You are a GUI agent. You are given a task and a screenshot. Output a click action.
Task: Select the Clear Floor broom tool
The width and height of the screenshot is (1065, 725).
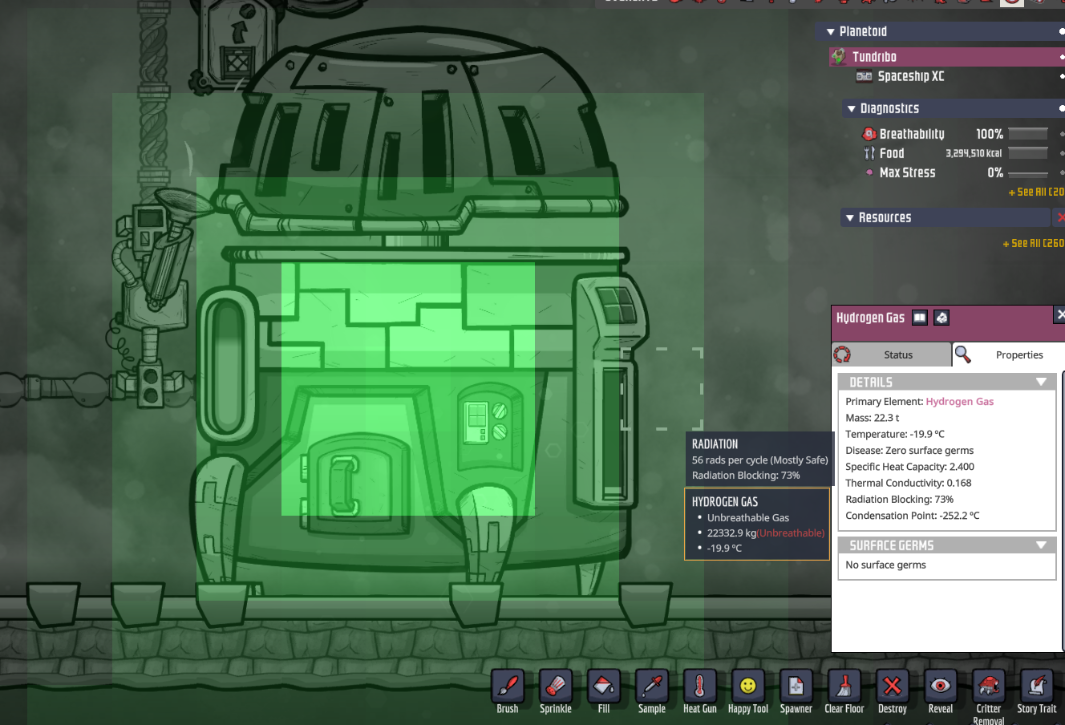(844, 686)
